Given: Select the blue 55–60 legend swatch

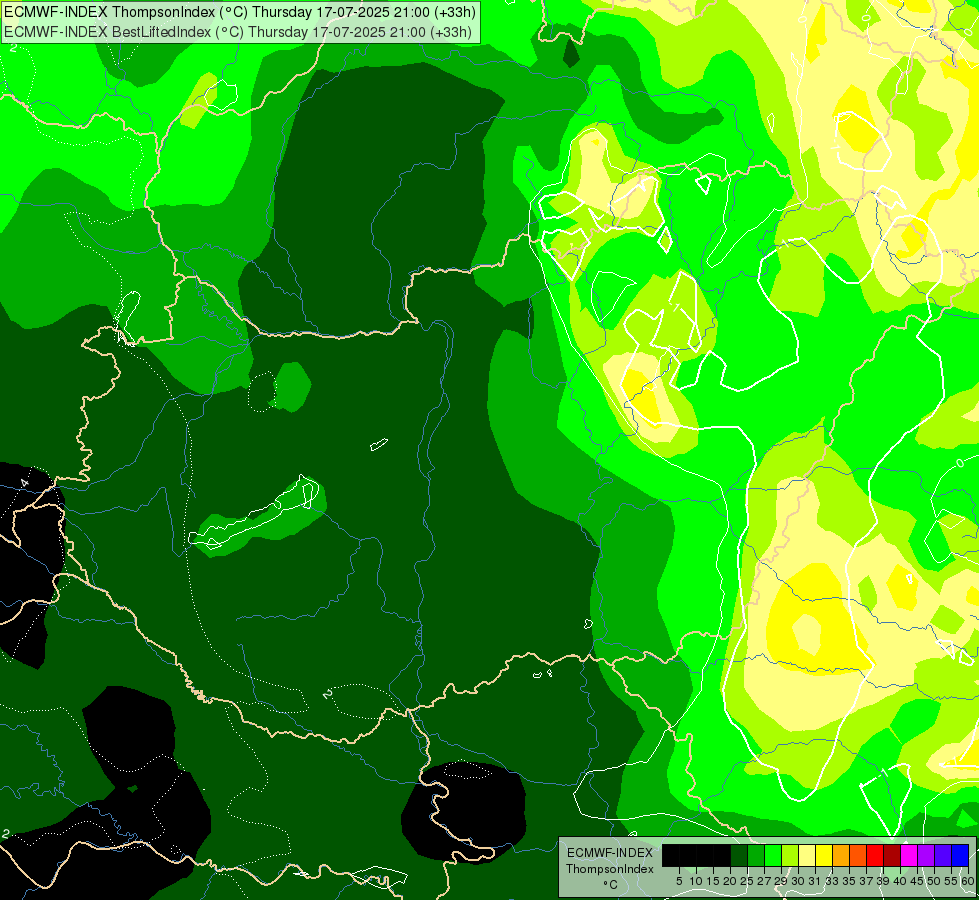Looking at the screenshot, I should [x=960, y=856].
